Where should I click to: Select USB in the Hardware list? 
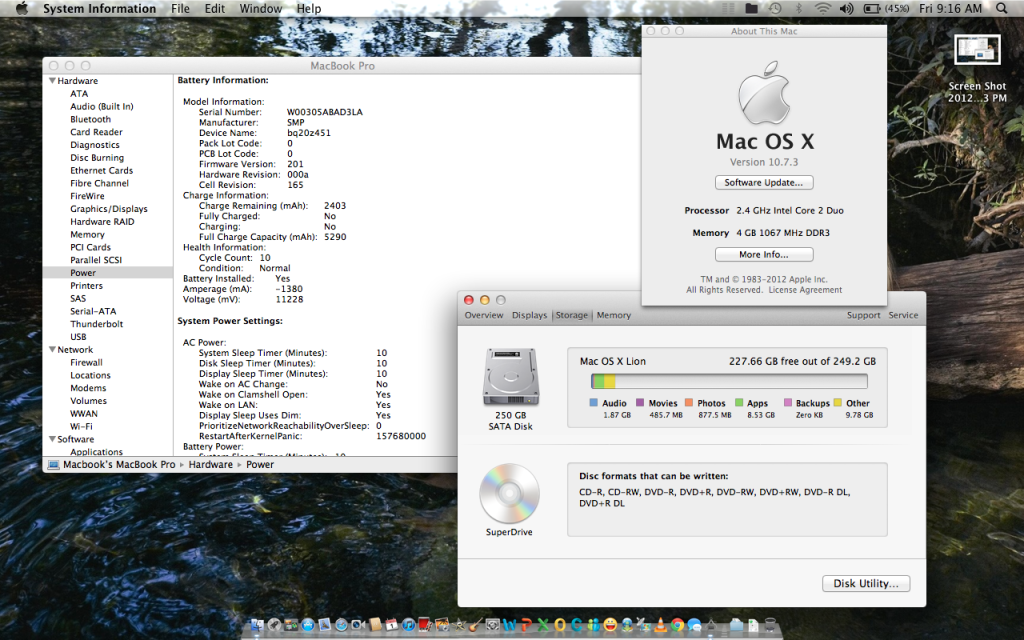click(78, 336)
